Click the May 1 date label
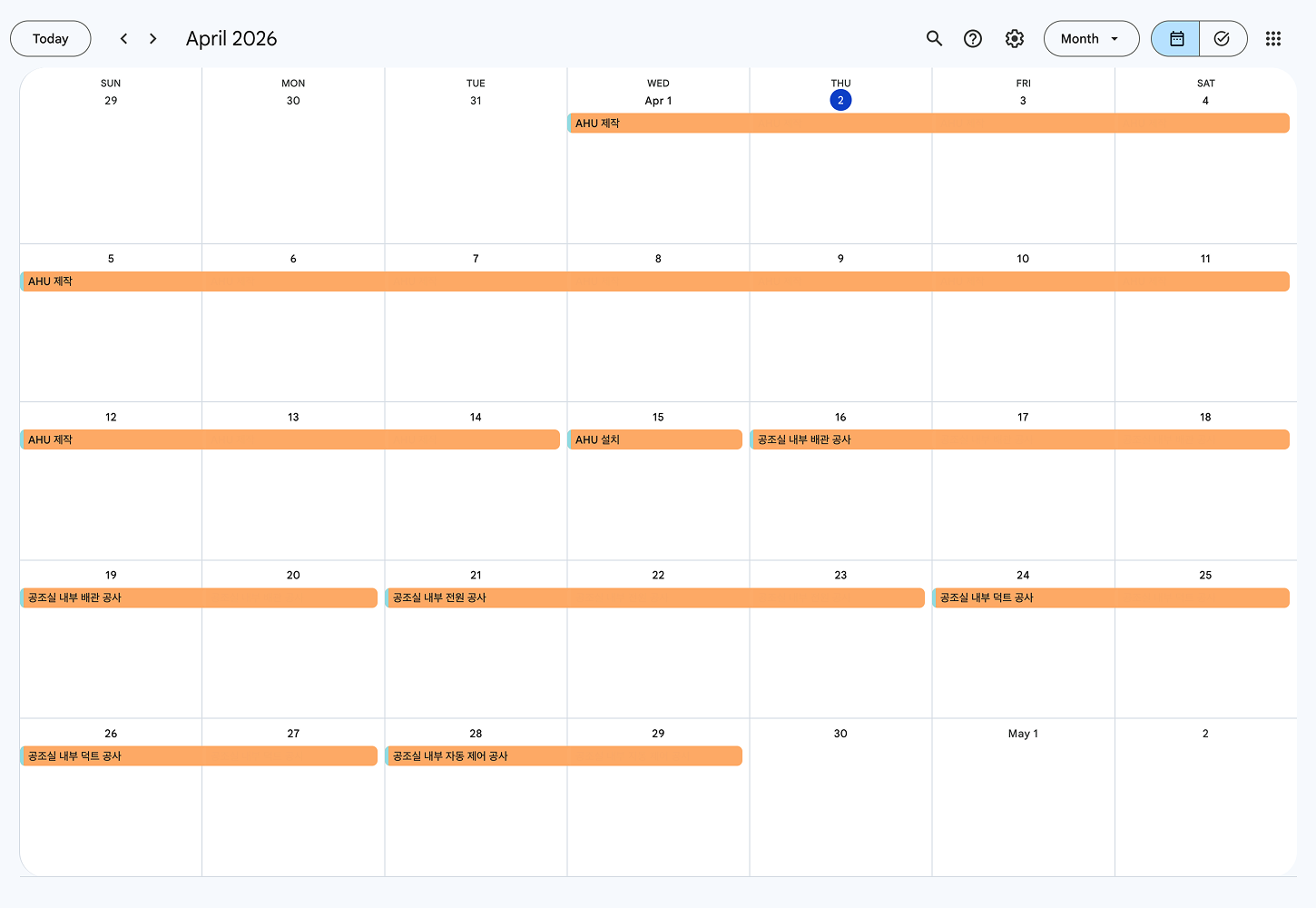The height and width of the screenshot is (908, 1316). pos(1023,734)
